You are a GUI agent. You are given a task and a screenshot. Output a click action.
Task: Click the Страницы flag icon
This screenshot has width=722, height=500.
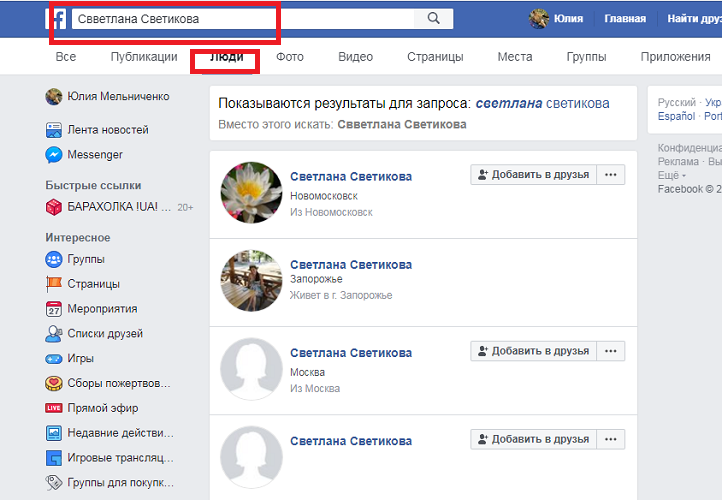click(x=54, y=284)
